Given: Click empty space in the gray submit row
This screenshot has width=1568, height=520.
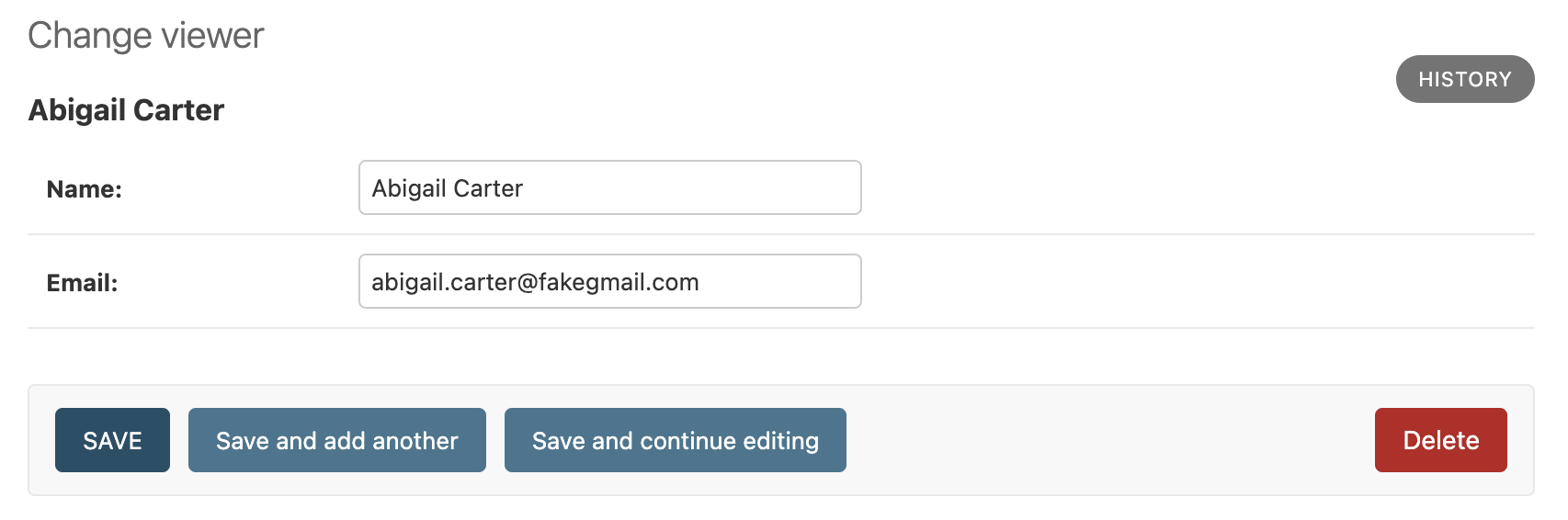Looking at the screenshot, I should [1103, 440].
